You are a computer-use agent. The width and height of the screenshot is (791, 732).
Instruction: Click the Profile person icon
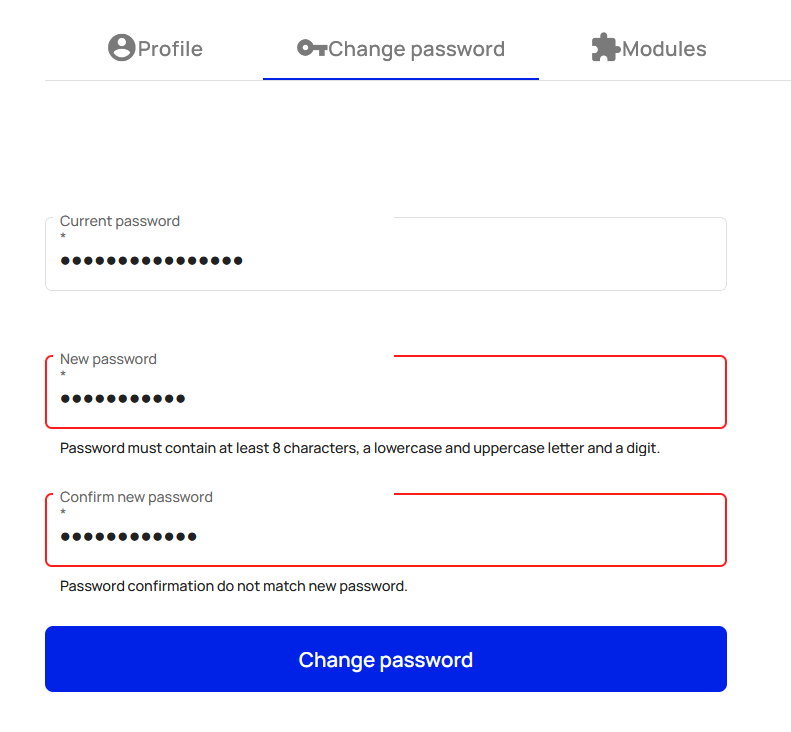(x=122, y=48)
